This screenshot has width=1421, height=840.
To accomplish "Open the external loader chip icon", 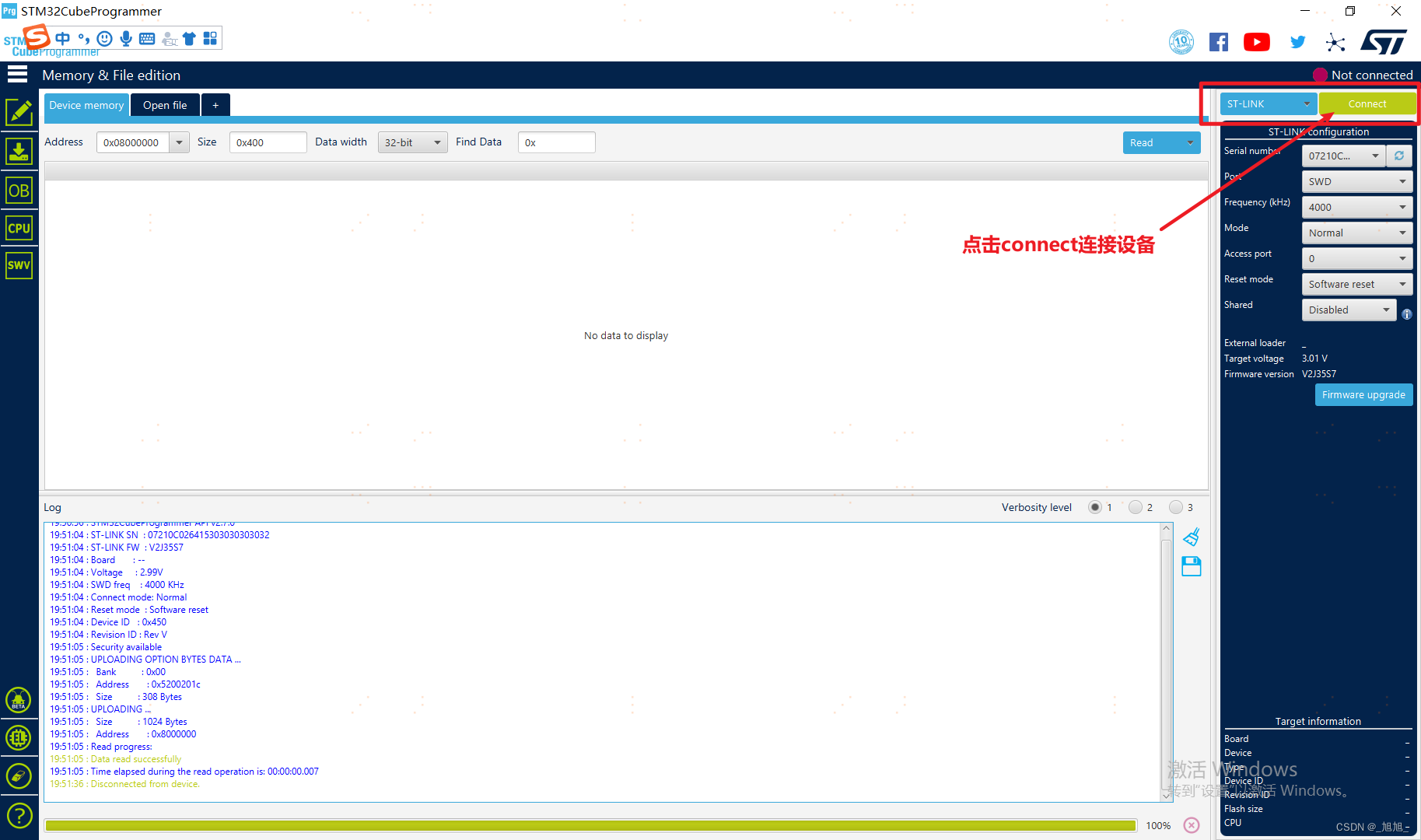I will point(19,737).
